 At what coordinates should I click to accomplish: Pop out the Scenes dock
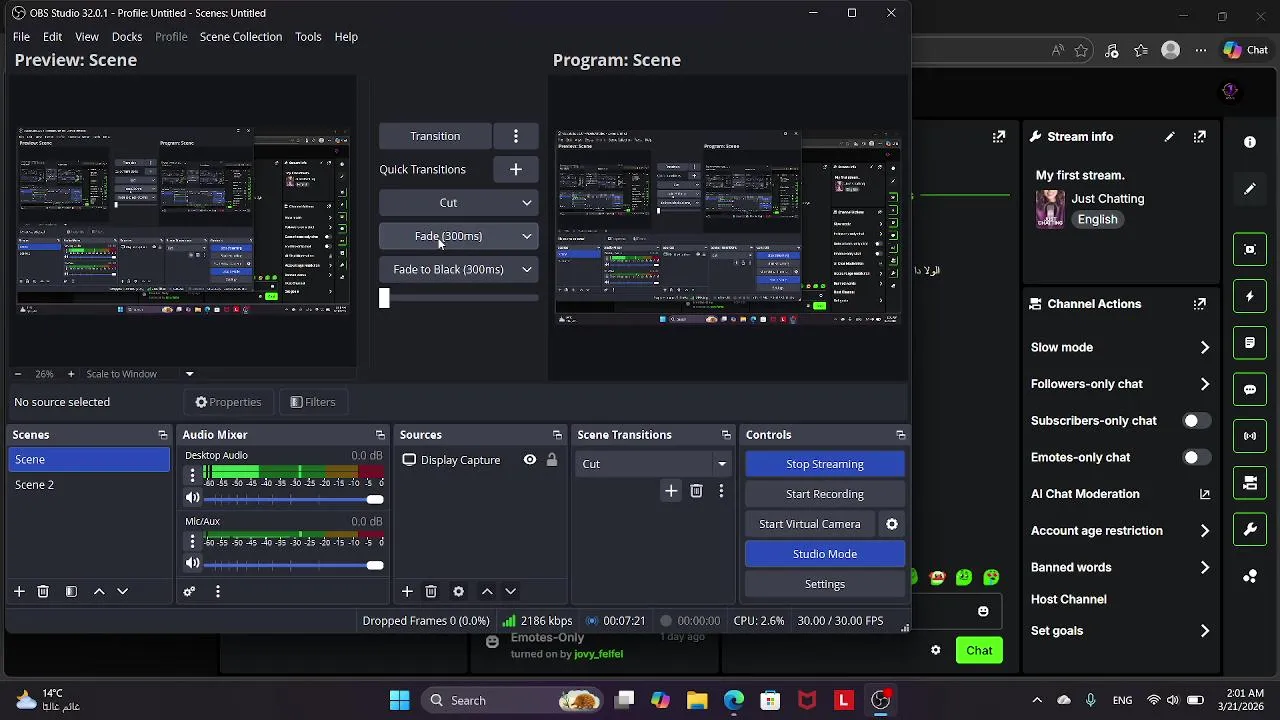tap(163, 435)
